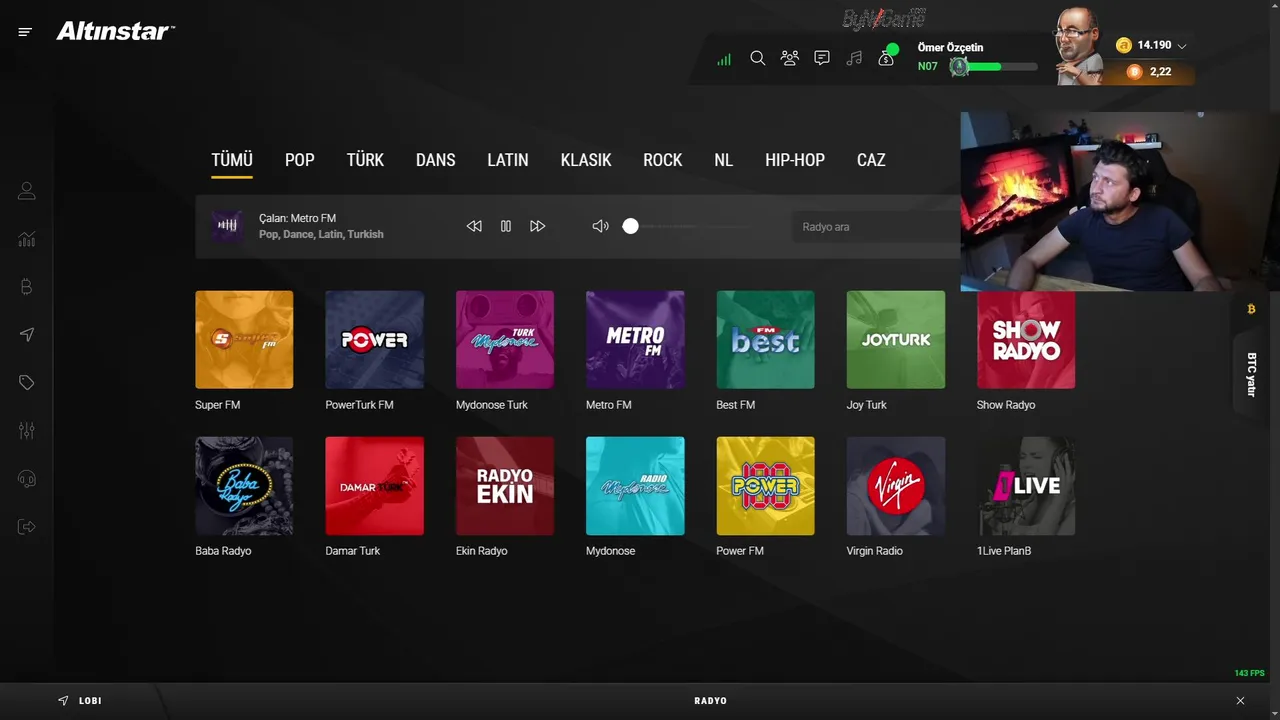
Task: Select the LATIN category tab
Action: pos(508,160)
